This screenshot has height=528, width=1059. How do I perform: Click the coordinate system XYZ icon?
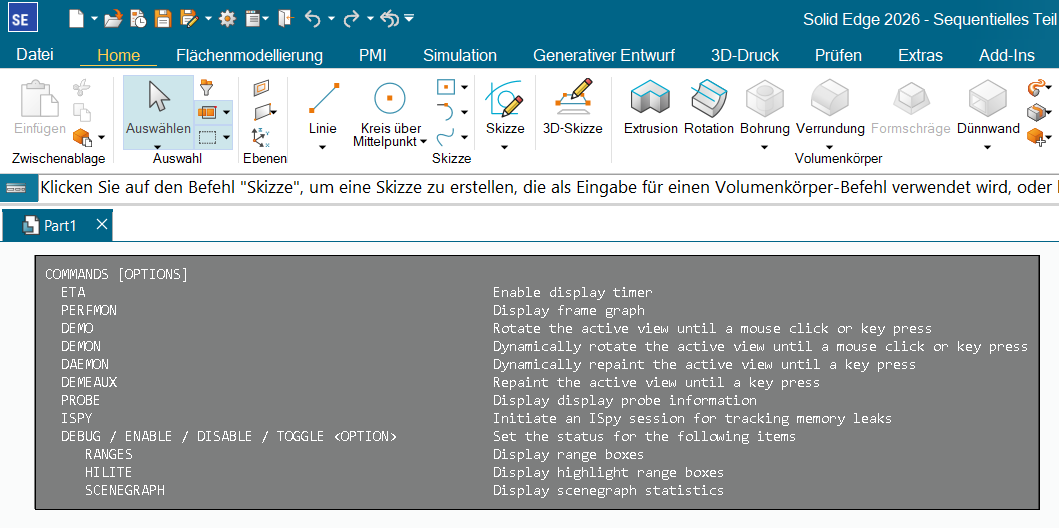[x=261, y=138]
